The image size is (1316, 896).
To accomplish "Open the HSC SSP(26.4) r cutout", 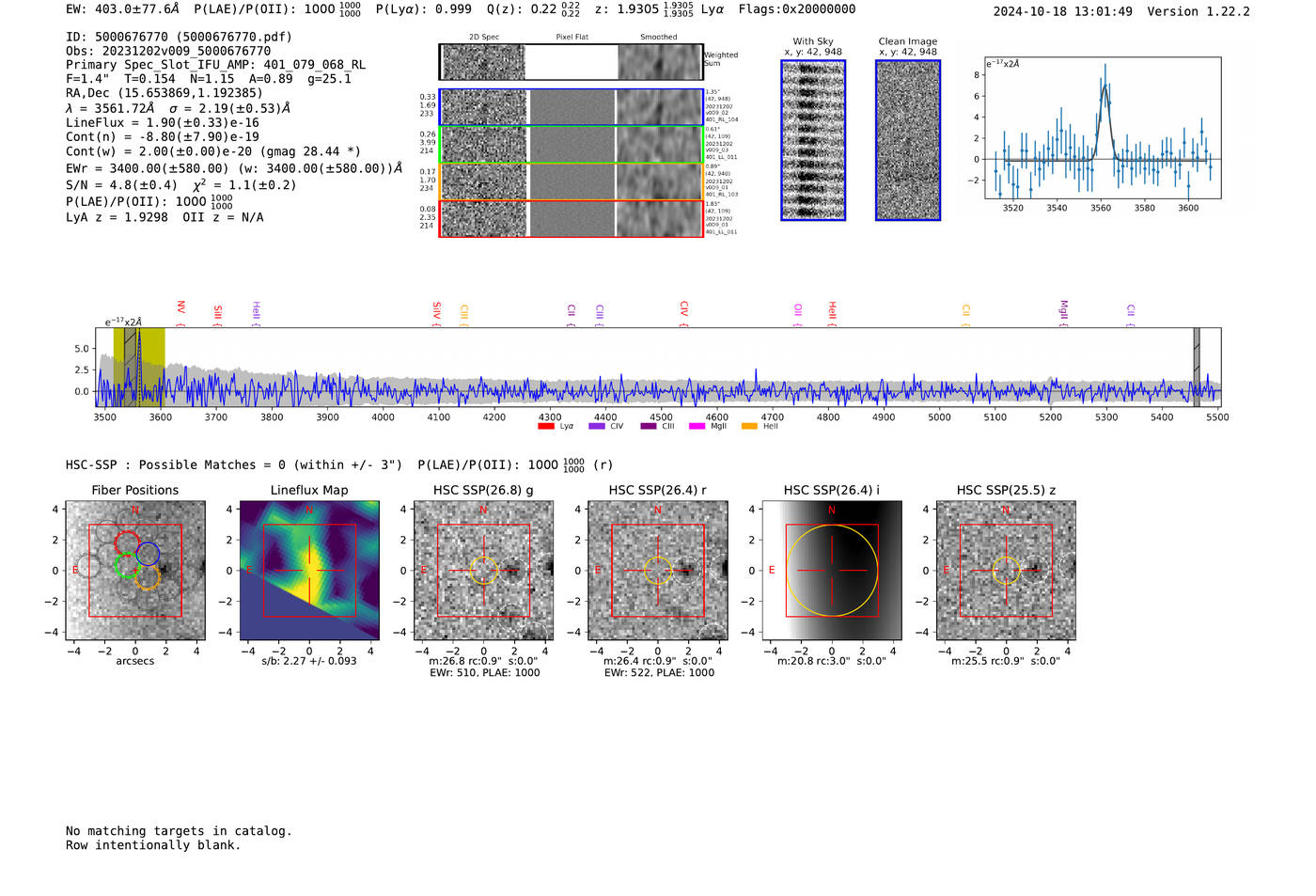I will pyautogui.click(x=658, y=571).
